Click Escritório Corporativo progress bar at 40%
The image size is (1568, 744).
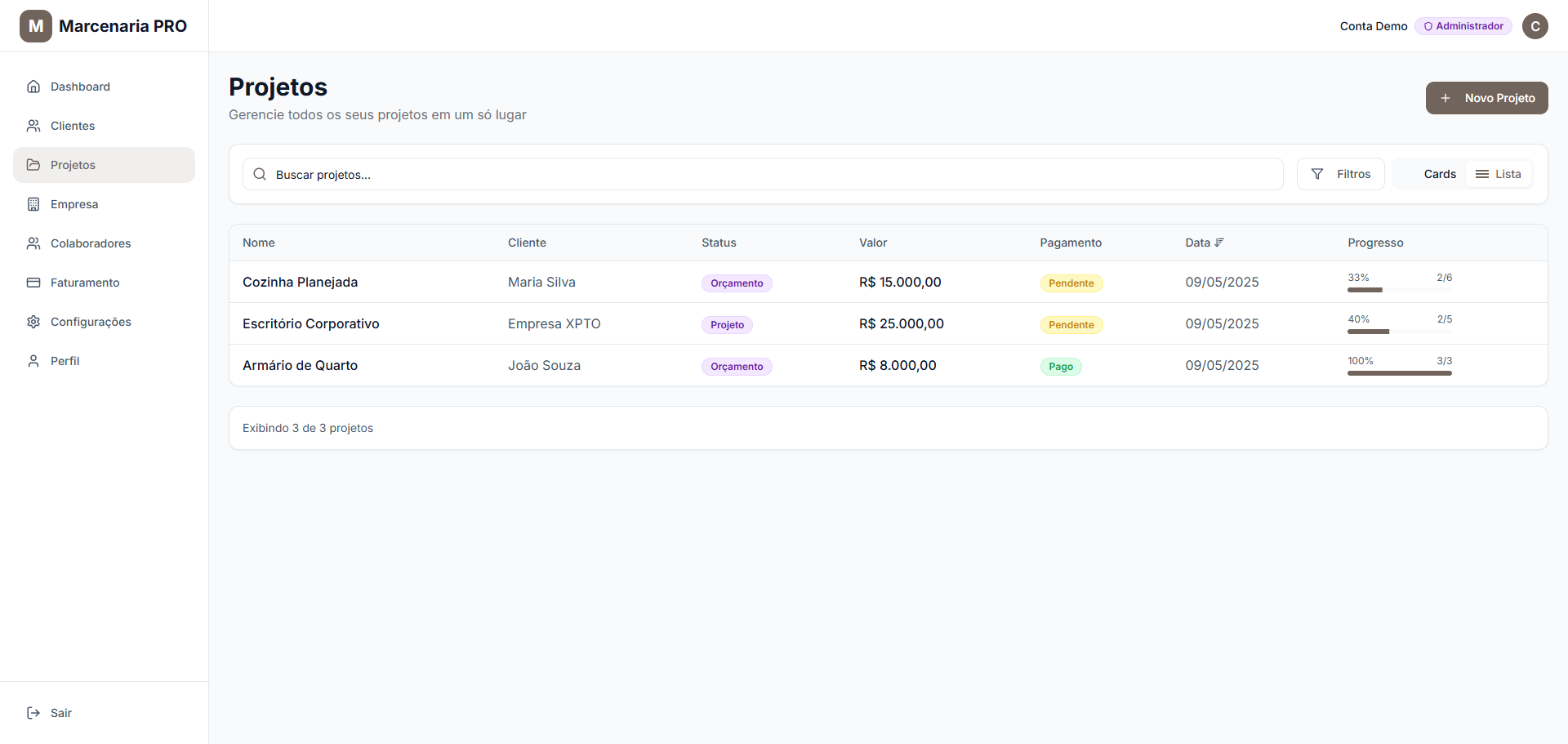click(1400, 332)
